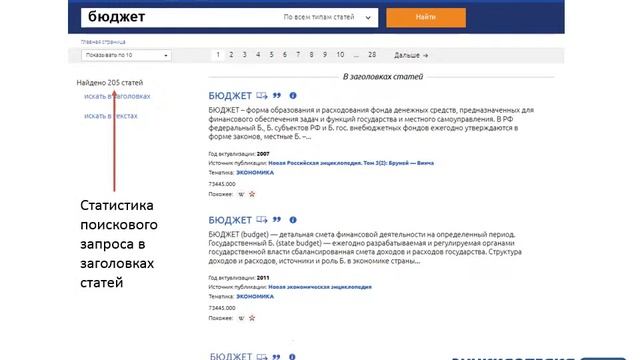Click the year "2011" in second result
The width and height of the screenshot is (640, 360).
[x=263, y=278]
